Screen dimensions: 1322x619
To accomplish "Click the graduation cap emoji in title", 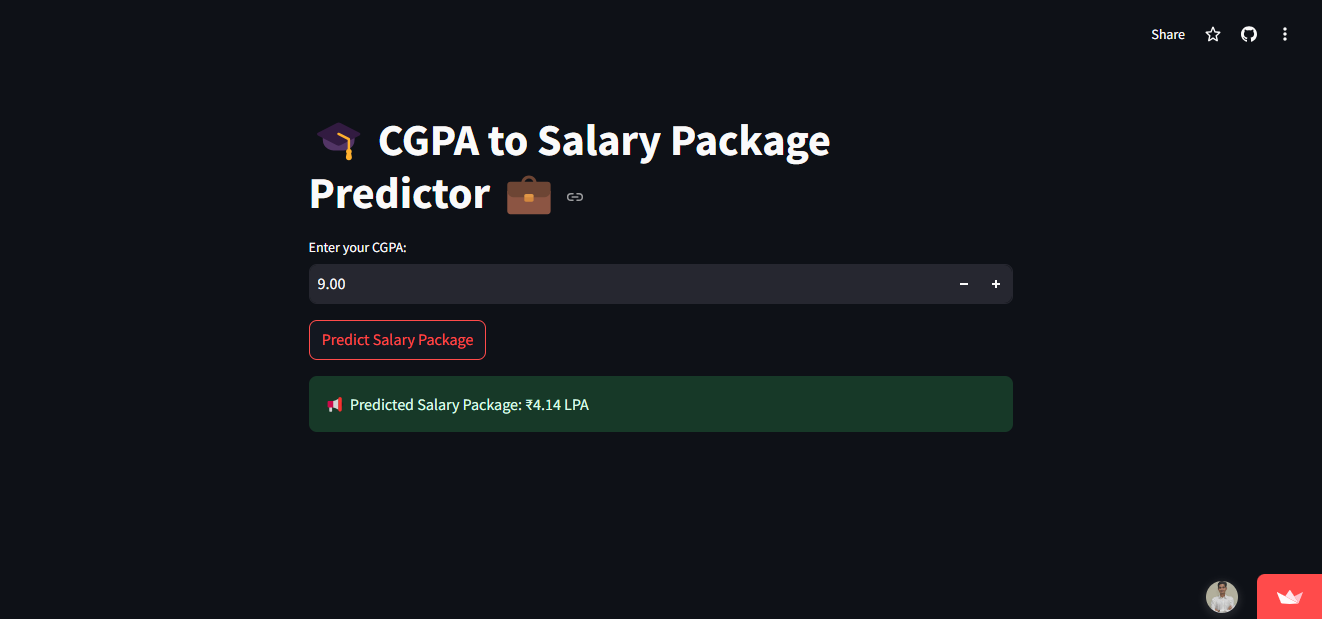I will click(x=338, y=141).
